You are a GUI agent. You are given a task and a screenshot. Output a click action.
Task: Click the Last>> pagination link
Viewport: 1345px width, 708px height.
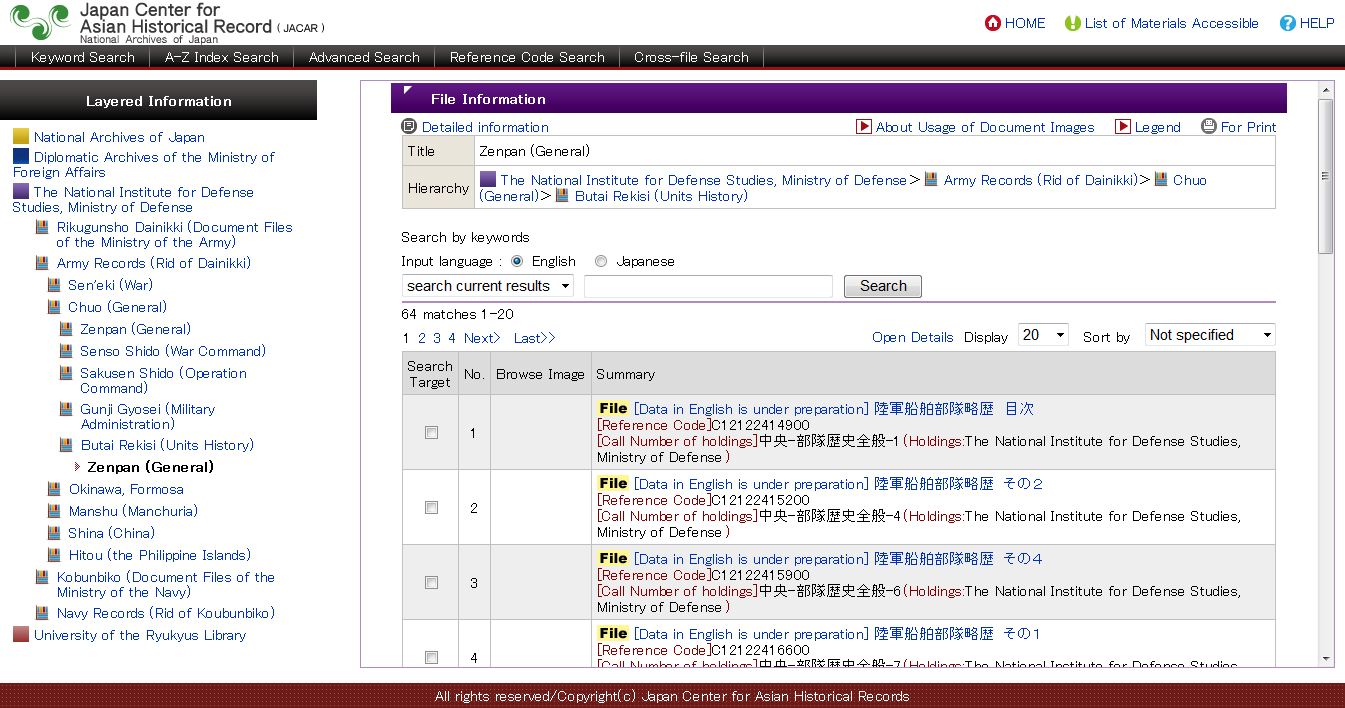534,338
